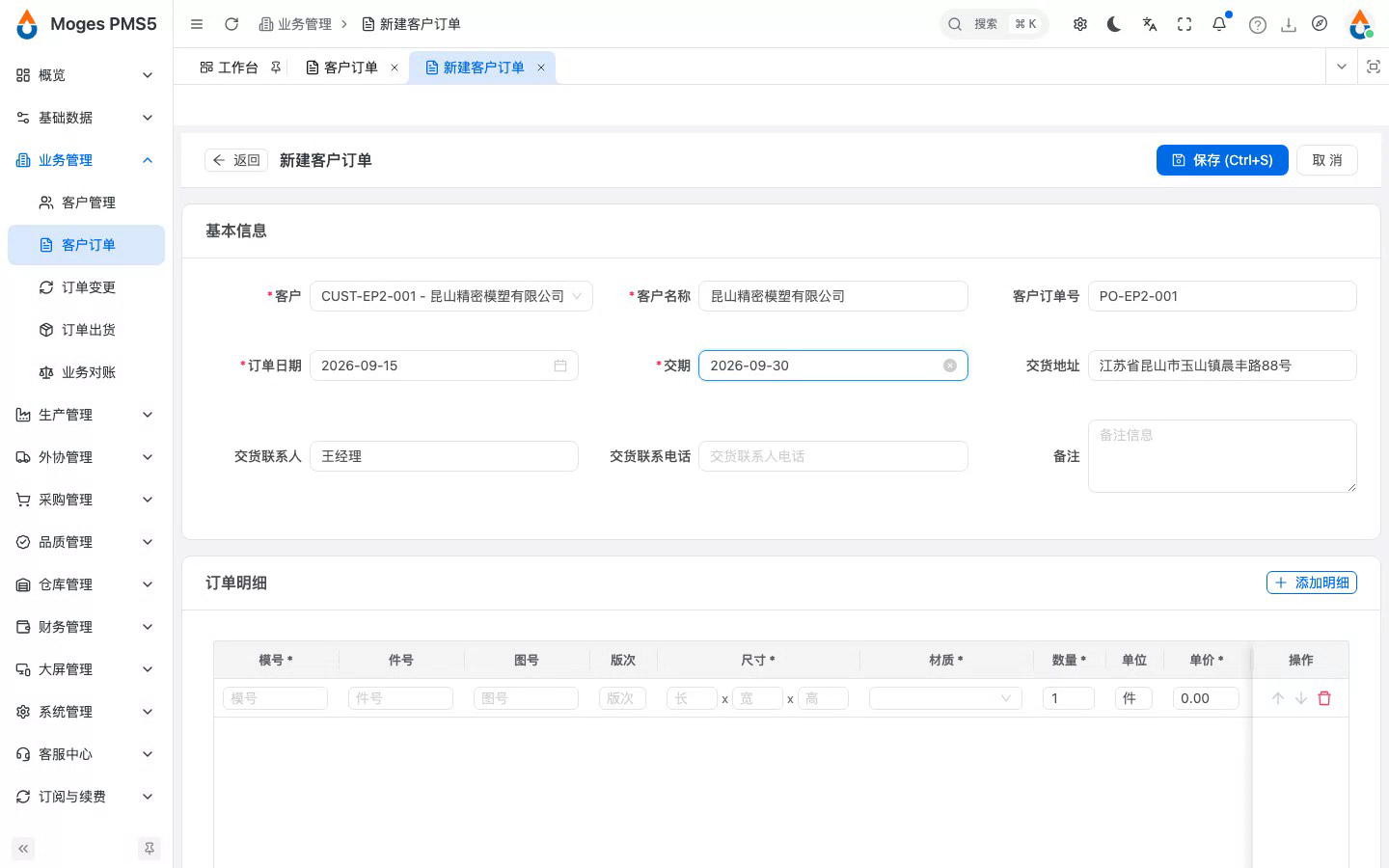Open notifications bell icon

click(1219, 24)
